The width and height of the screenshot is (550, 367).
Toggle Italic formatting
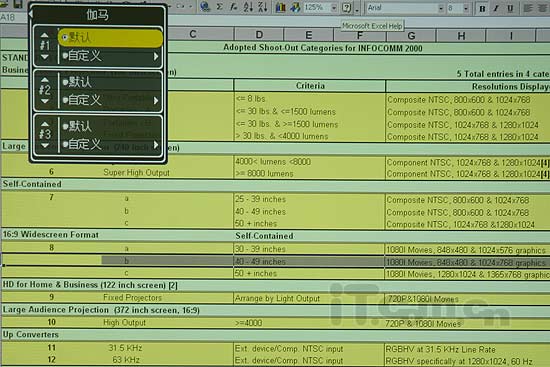tap(496, 8)
